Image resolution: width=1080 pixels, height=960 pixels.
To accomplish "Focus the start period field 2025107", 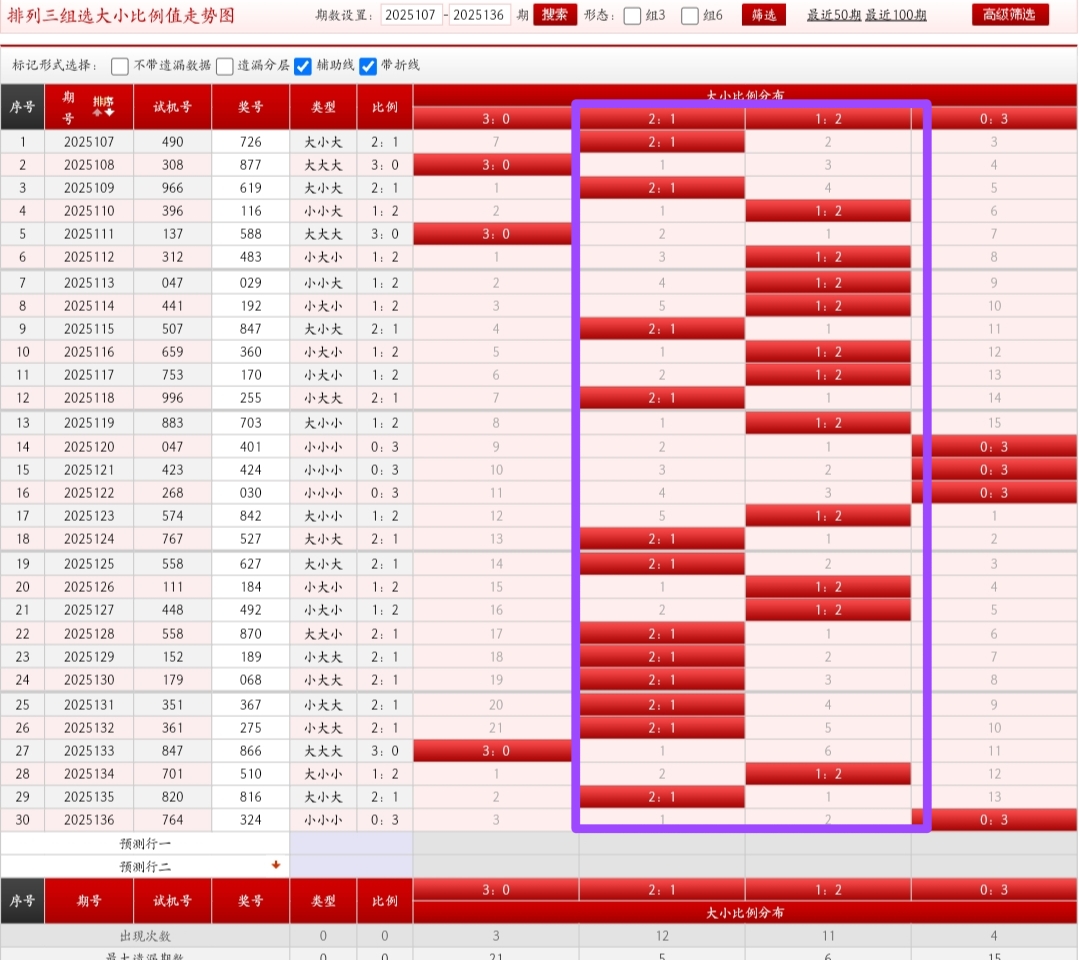I will pyautogui.click(x=411, y=15).
